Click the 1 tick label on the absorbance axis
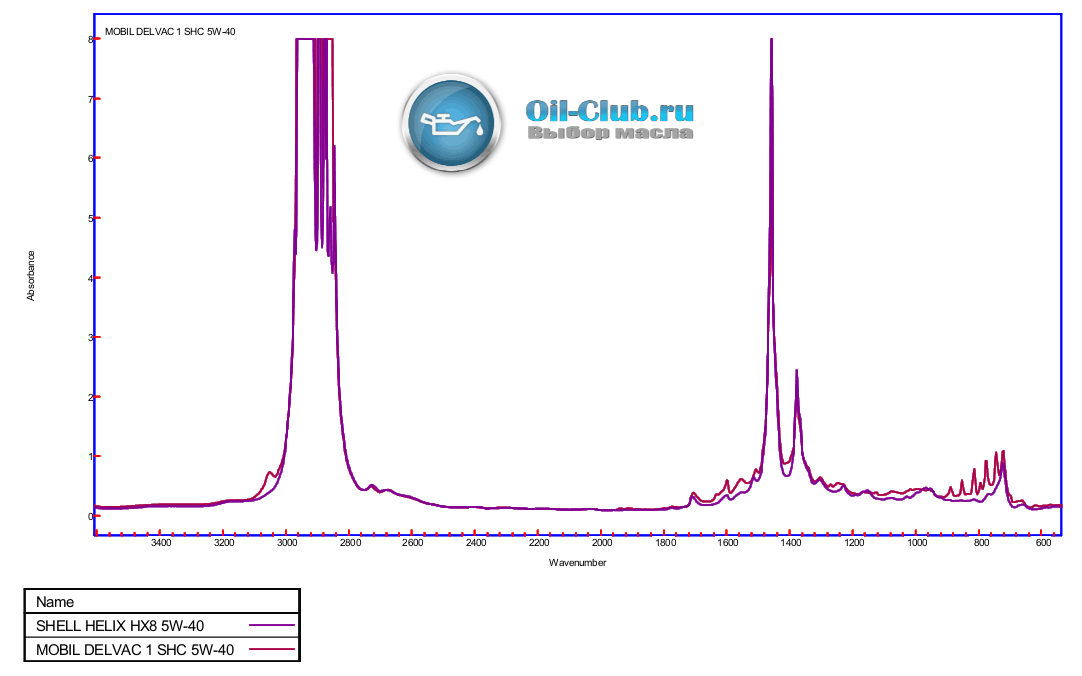This screenshot has width=1082, height=676. coord(90,456)
